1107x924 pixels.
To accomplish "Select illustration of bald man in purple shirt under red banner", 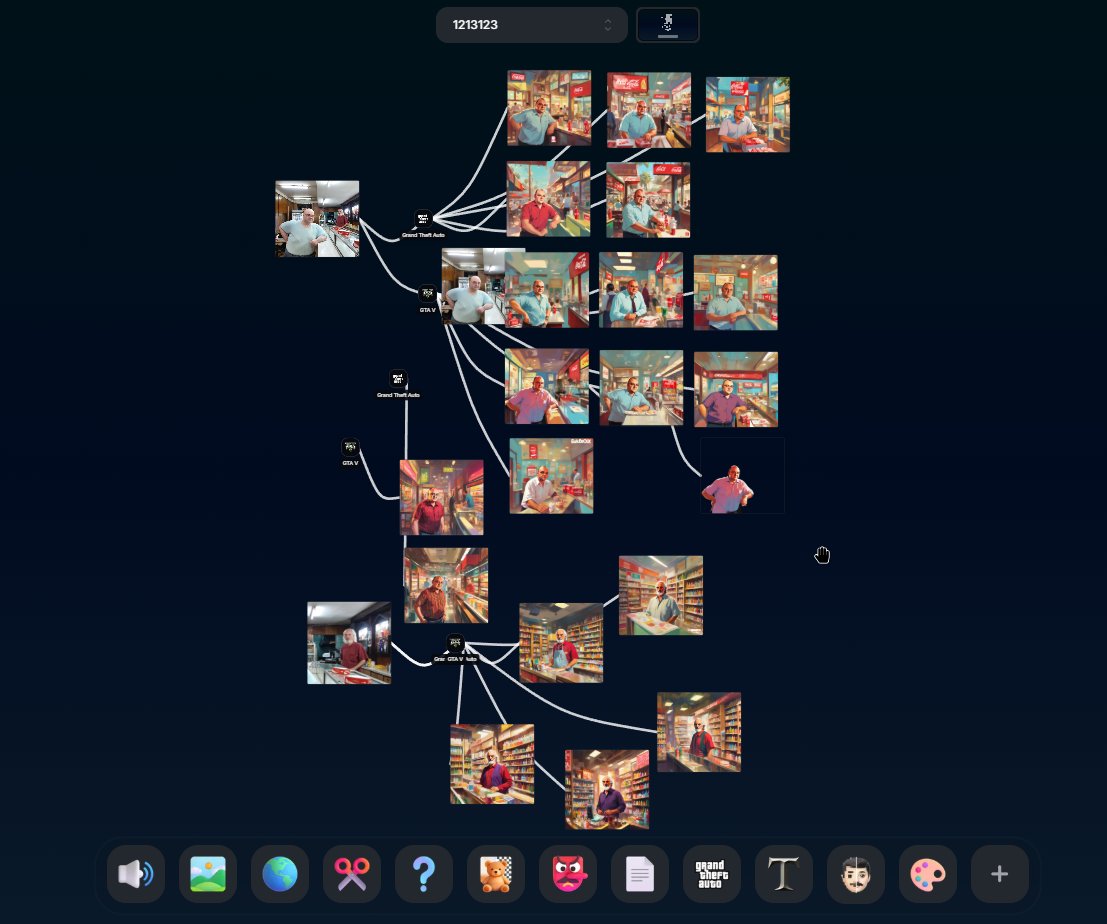I will pyautogui.click(x=736, y=390).
